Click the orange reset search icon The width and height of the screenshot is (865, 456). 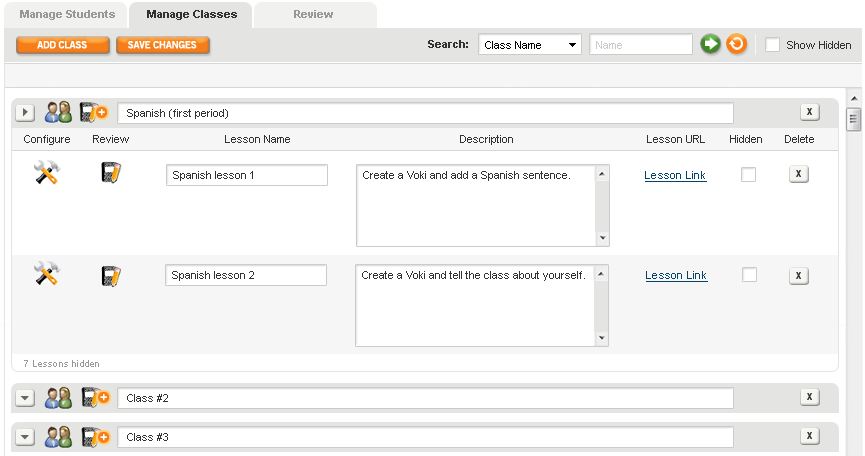[x=736, y=45]
